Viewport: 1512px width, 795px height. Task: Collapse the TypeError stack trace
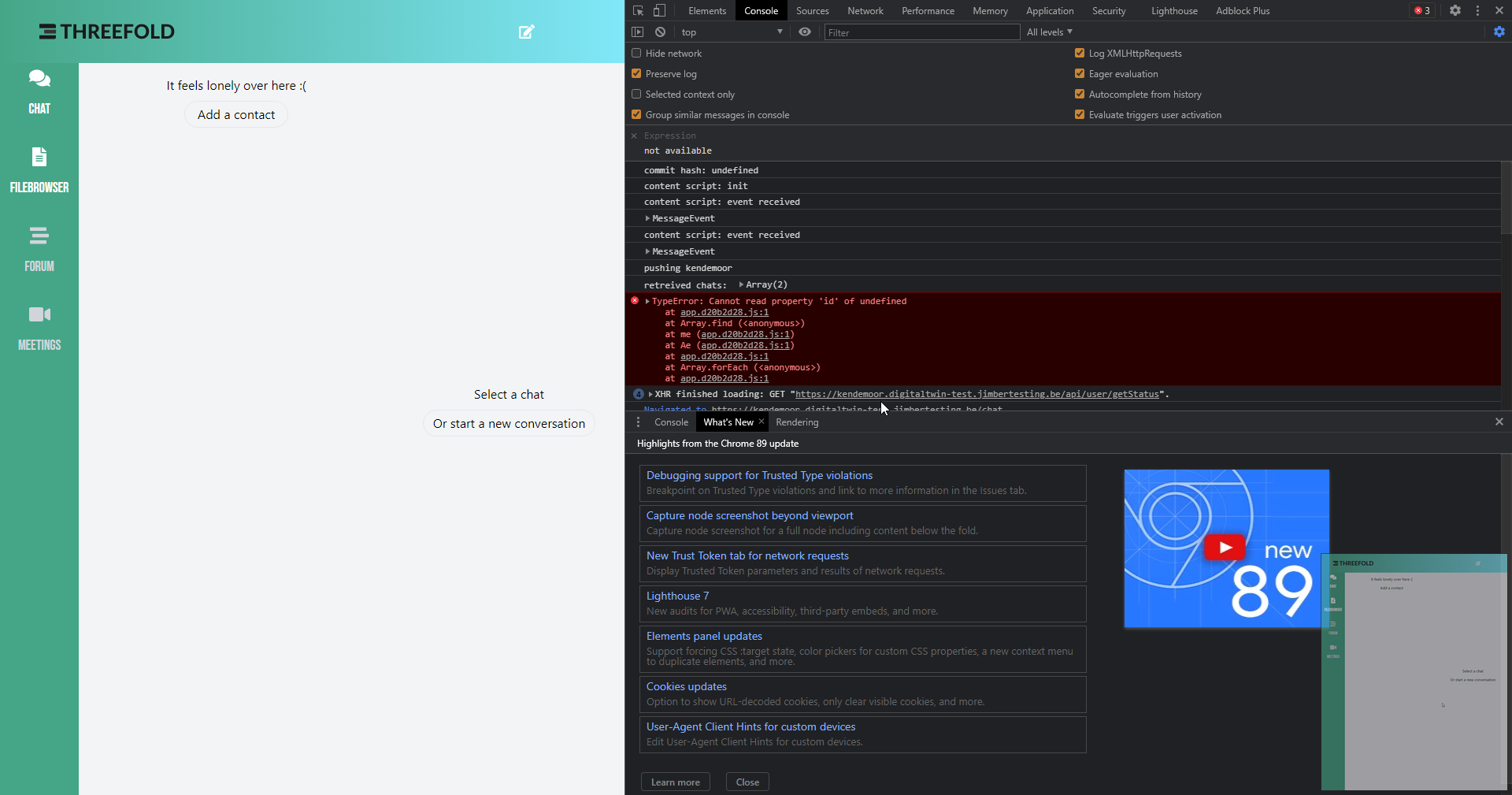pyautogui.click(x=647, y=301)
